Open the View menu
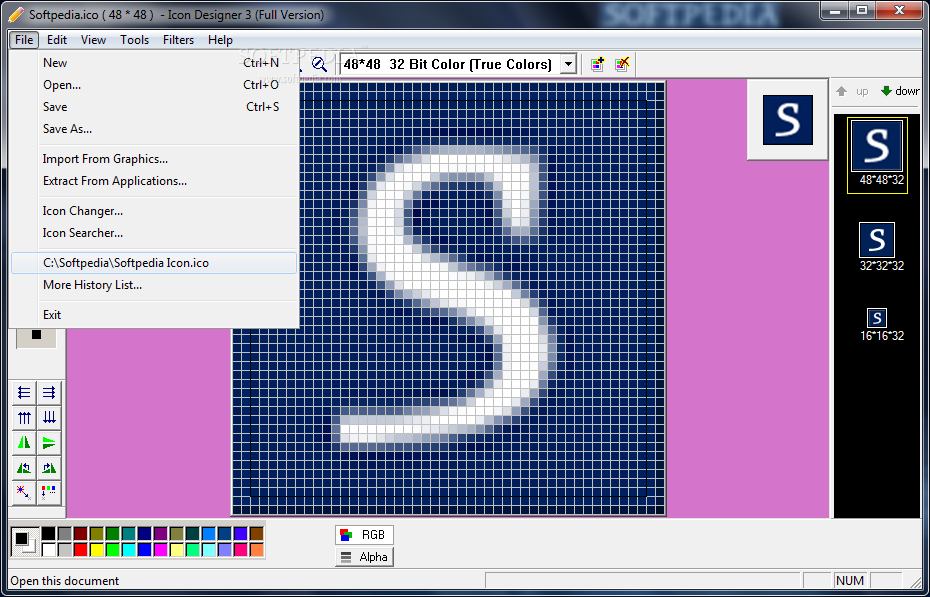The height and width of the screenshot is (597, 930). pyautogui.click(x=93, y=40)
